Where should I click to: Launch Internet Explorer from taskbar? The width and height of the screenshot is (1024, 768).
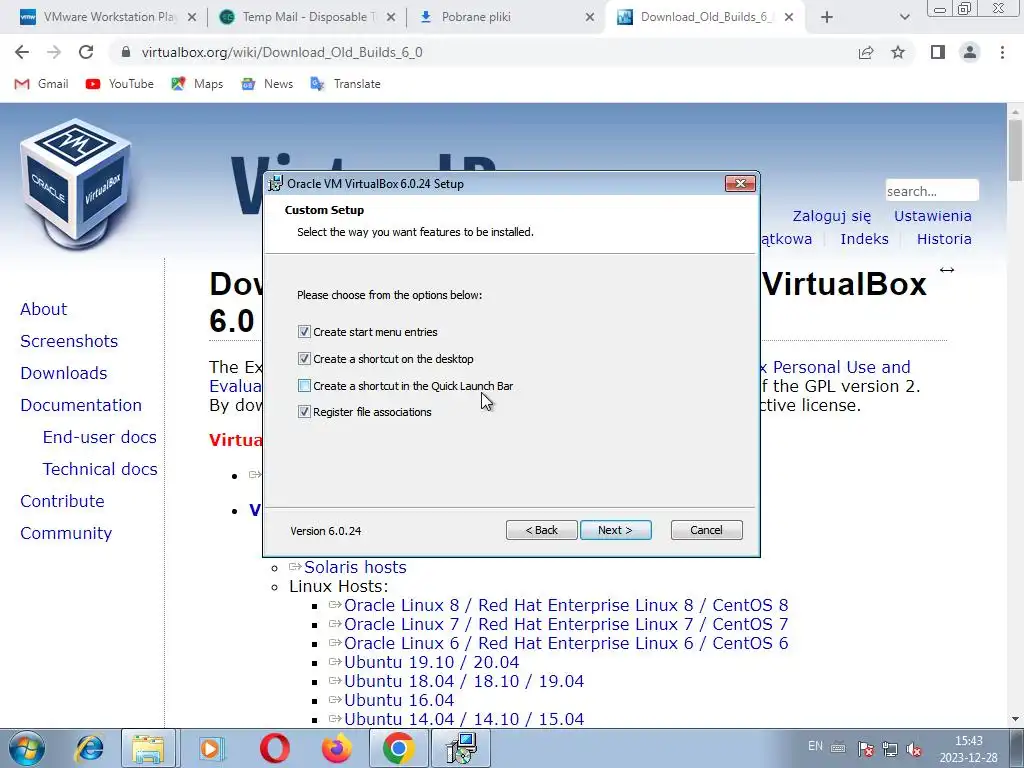click(89, 748)
